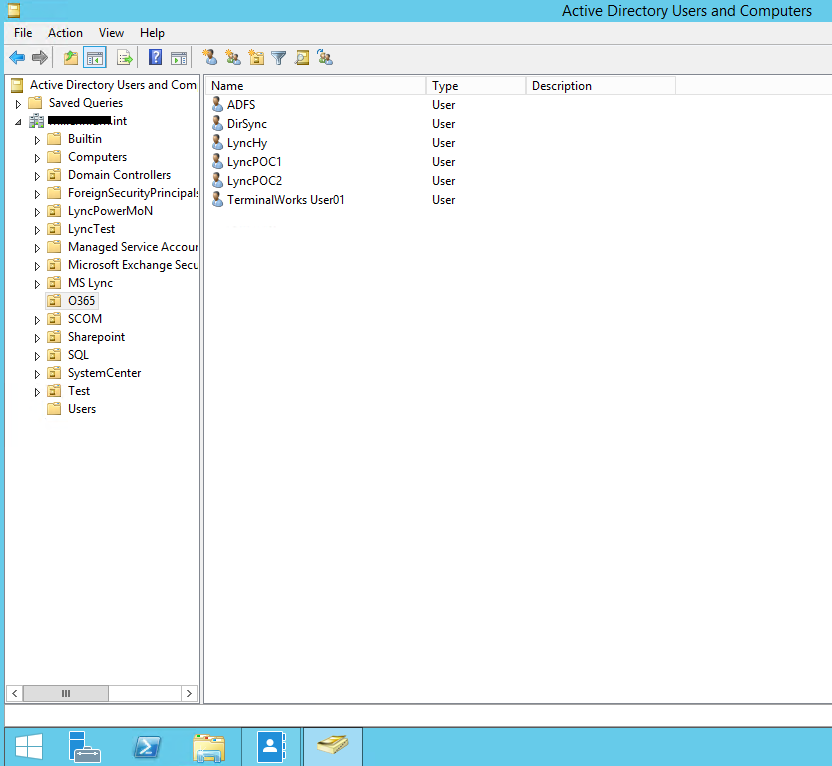
Task: Expand the Computers container
Action: coord(37,158)
